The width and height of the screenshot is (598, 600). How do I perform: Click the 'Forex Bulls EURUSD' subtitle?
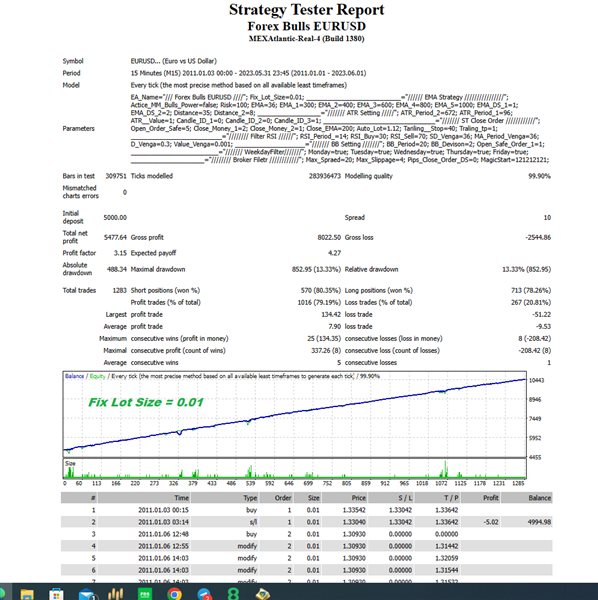click(x=306, y=26)
